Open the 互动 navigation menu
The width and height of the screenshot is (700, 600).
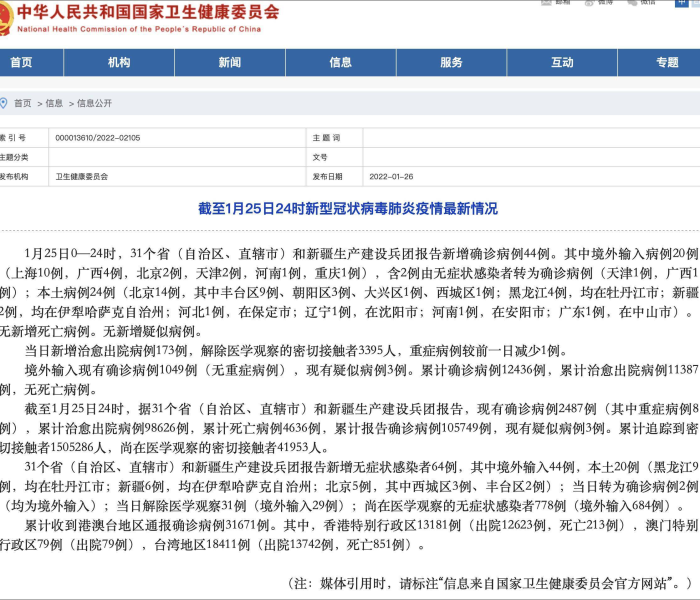[x=562, y=63]
